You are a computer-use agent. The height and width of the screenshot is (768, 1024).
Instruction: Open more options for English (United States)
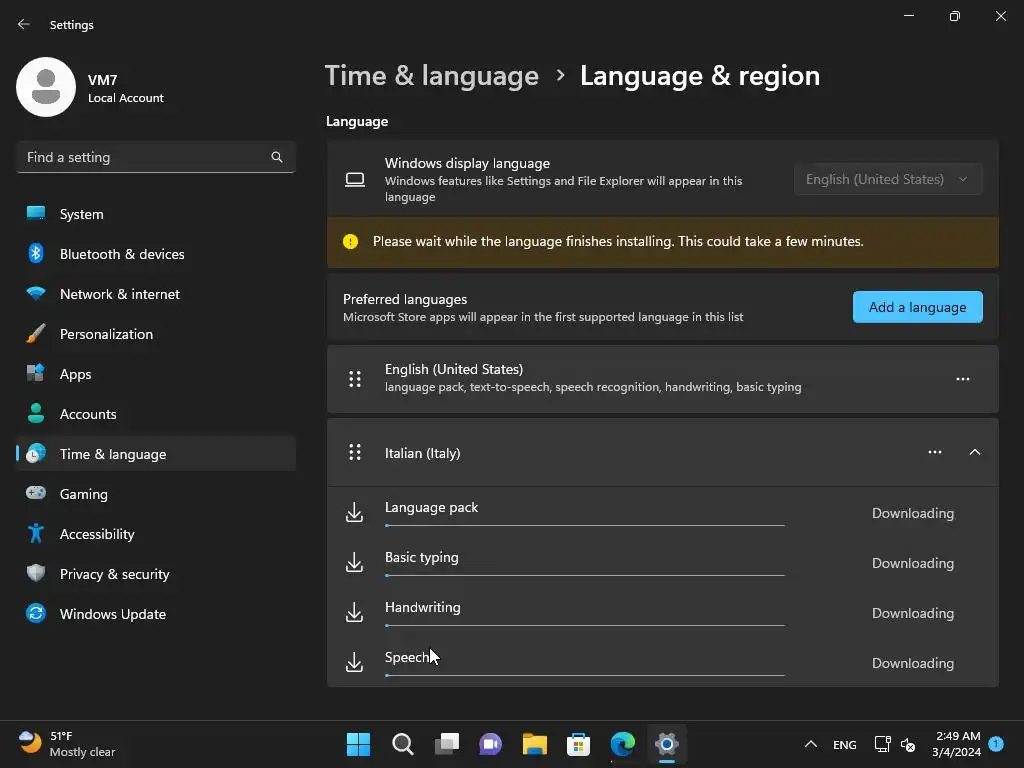963,379
